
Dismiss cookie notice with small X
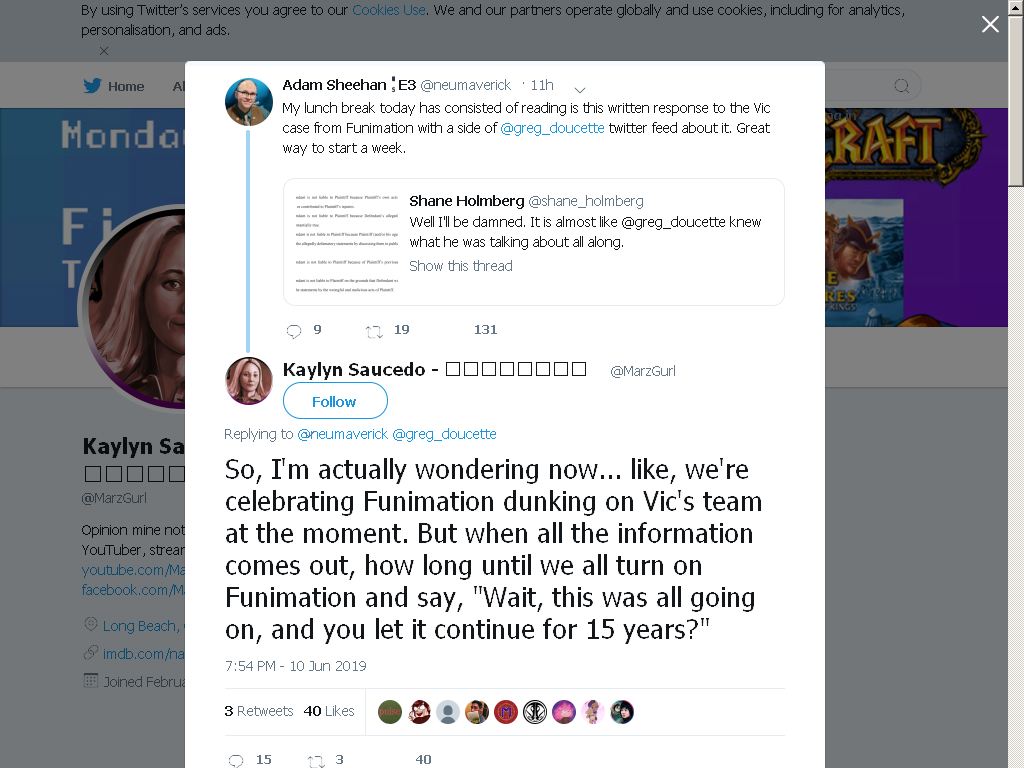104,50
